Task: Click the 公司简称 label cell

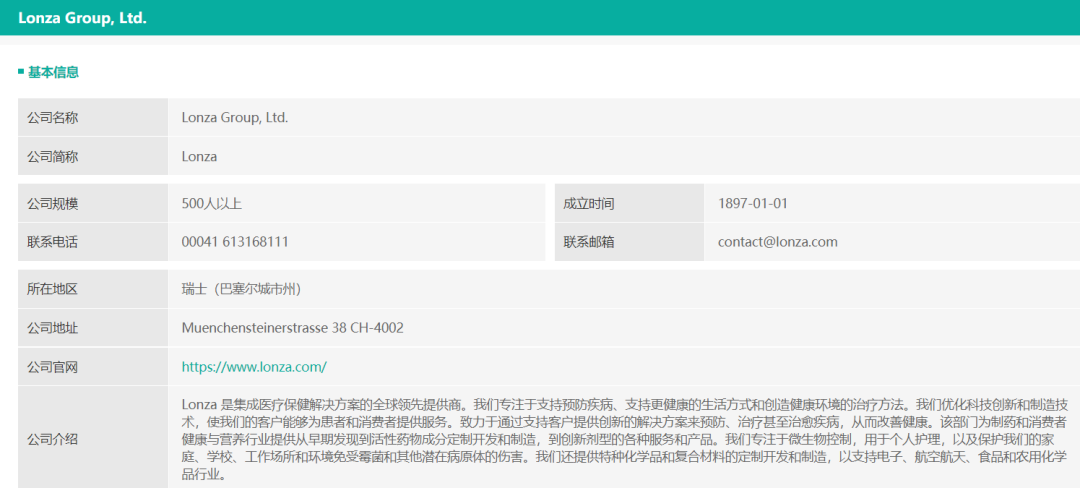Action: coord(93,156)
